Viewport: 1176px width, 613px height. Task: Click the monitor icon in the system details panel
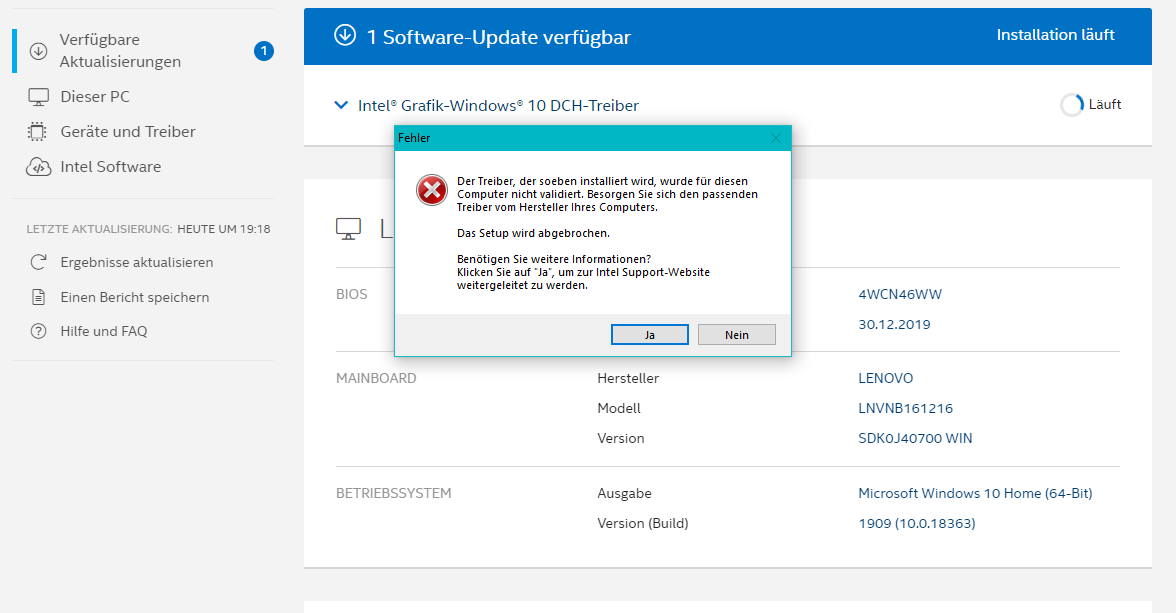tap(348, 229)
